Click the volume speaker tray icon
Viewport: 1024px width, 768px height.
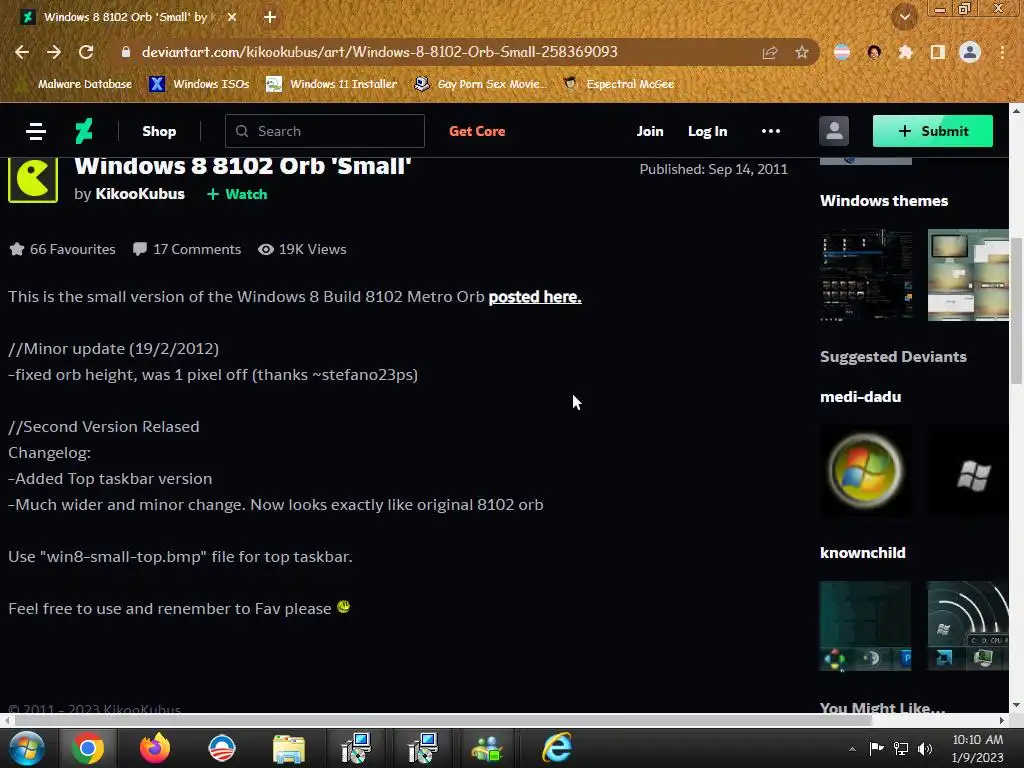click(925, 749)
